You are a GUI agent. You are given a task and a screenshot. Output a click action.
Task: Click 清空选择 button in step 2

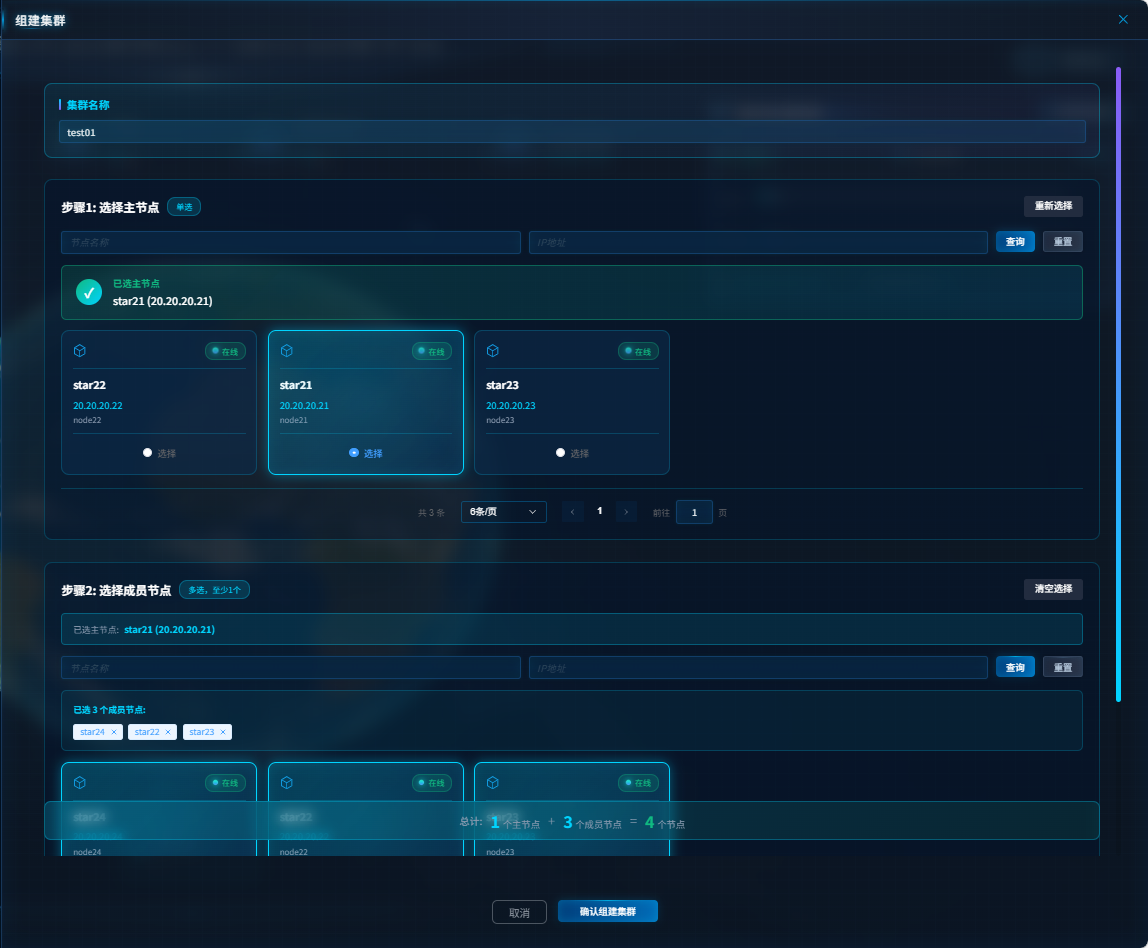(x=1052, y=589)
